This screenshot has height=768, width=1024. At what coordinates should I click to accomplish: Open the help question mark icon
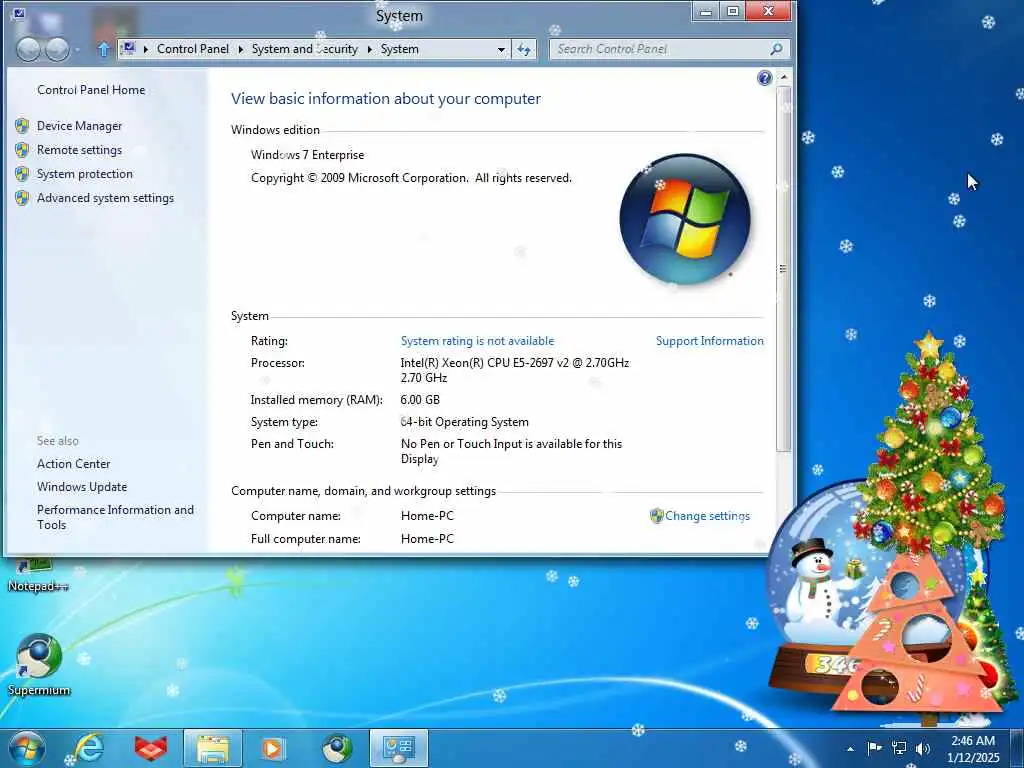coord(764,78)
